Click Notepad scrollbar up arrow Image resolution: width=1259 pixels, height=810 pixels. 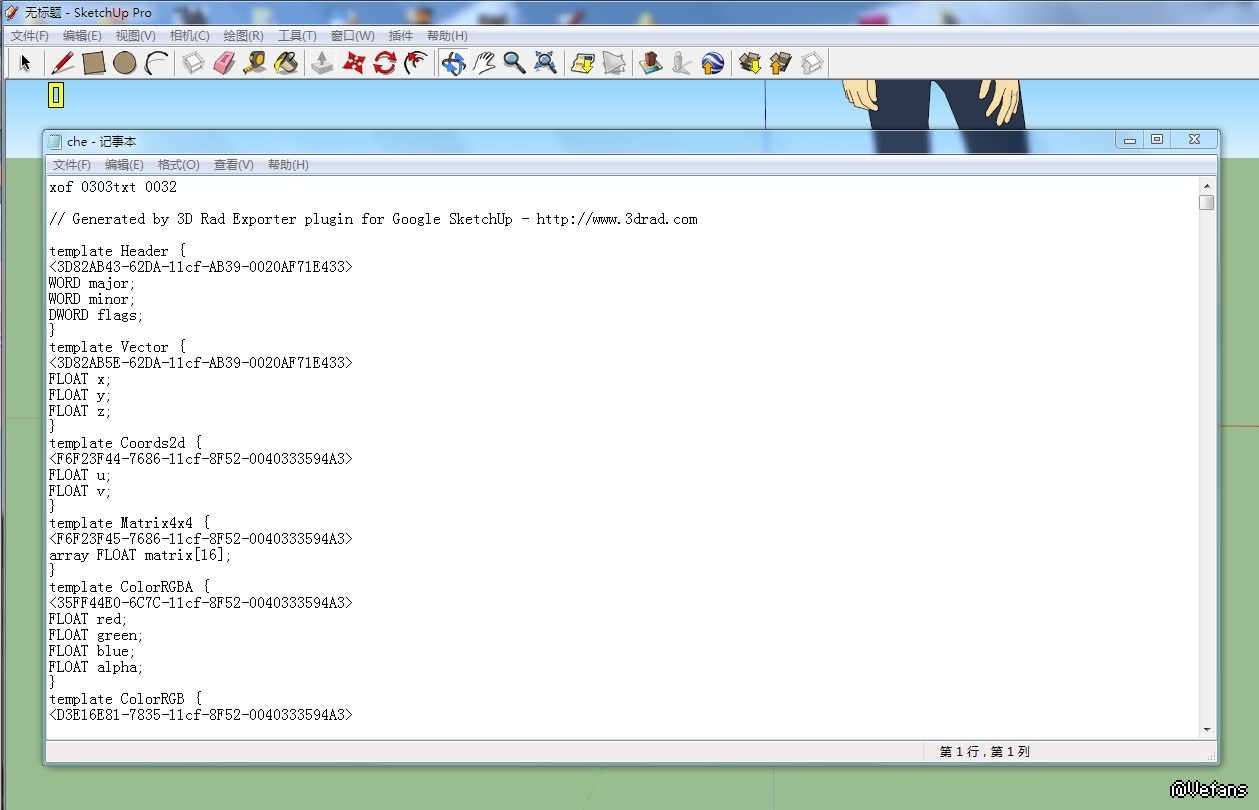1207,186
